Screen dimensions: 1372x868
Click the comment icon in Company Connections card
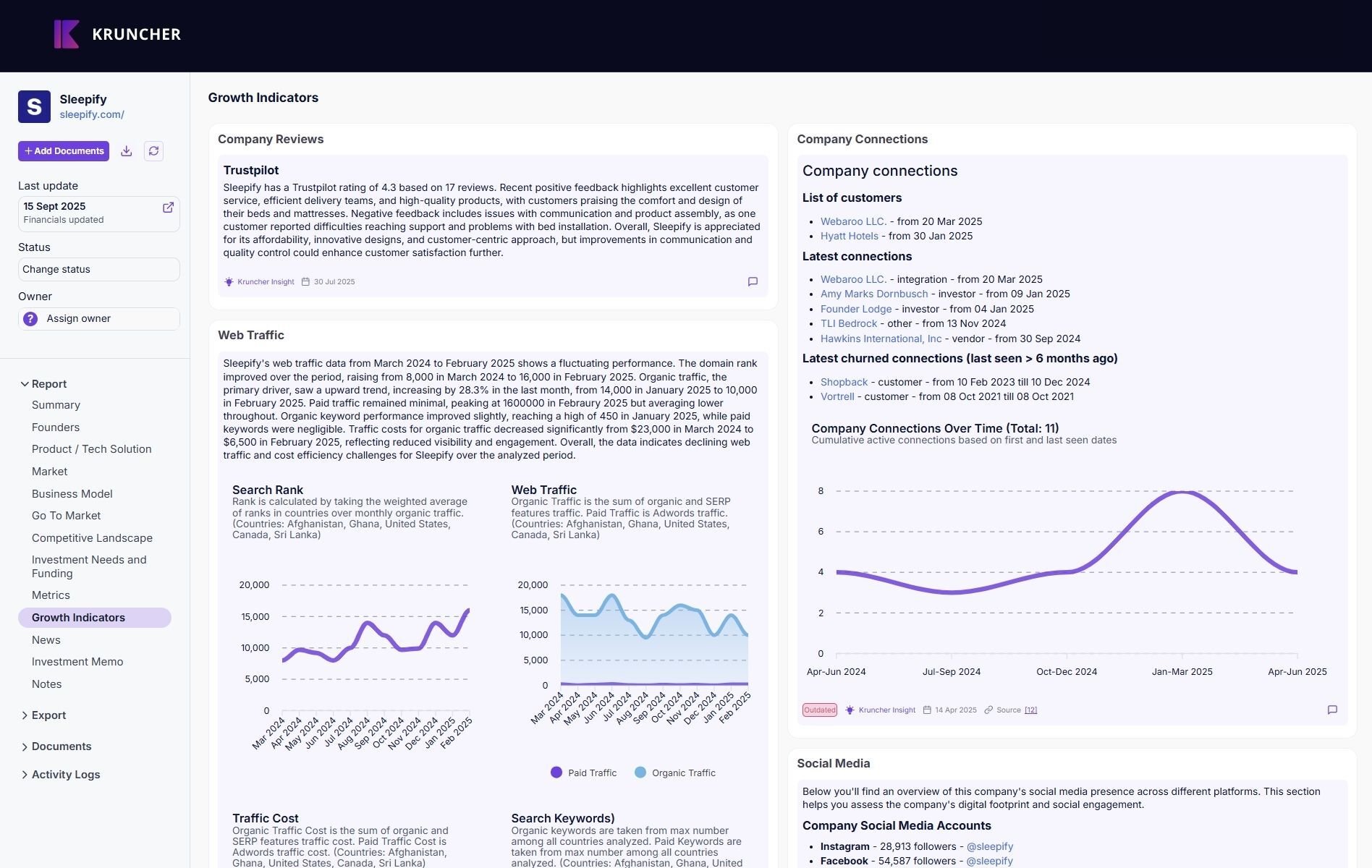pyautogui.click(x=1332, y=710)
